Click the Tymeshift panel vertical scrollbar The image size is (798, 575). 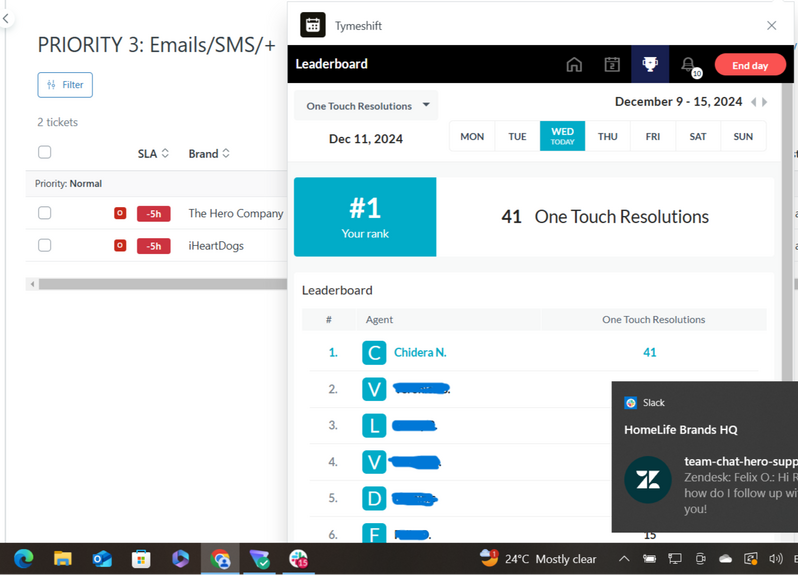pos(788,232)
